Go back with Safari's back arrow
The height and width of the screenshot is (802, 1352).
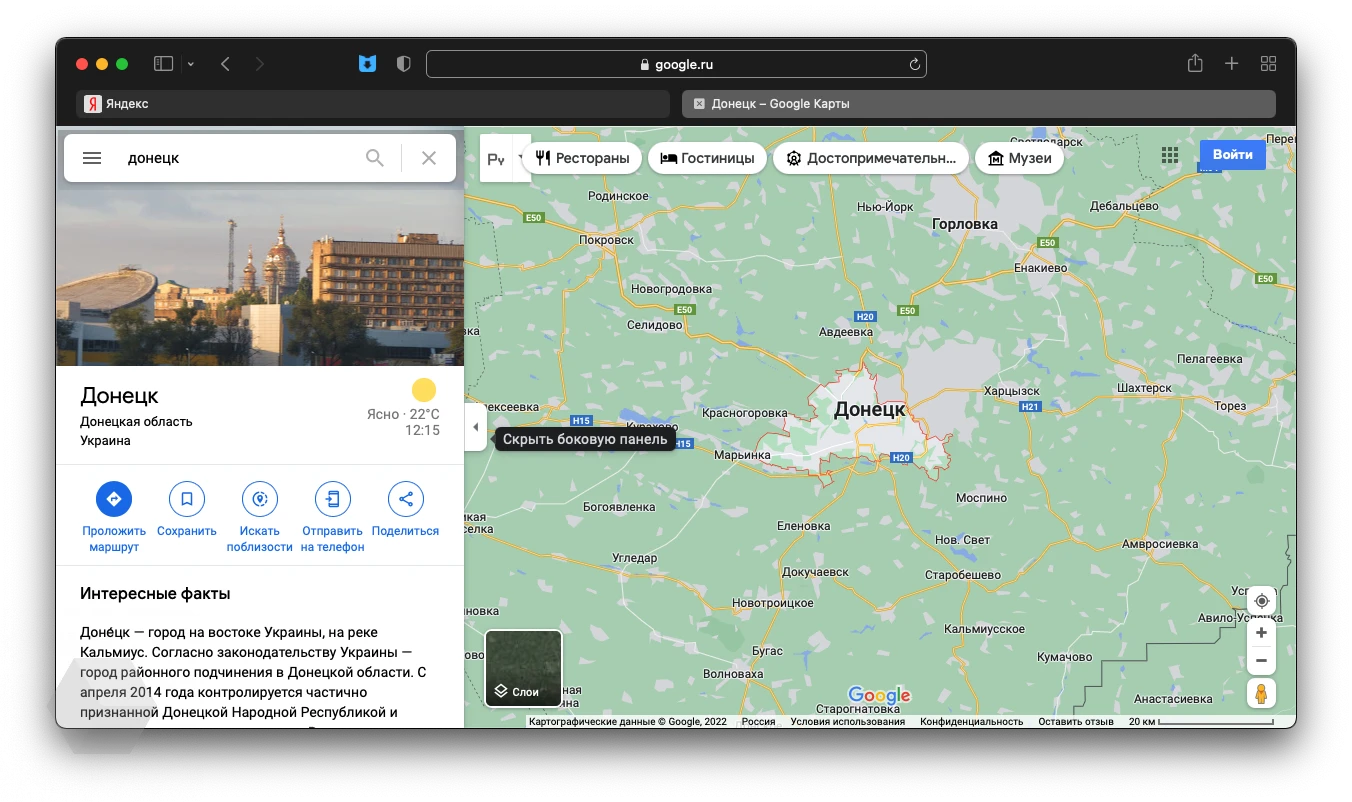[225, 64]
